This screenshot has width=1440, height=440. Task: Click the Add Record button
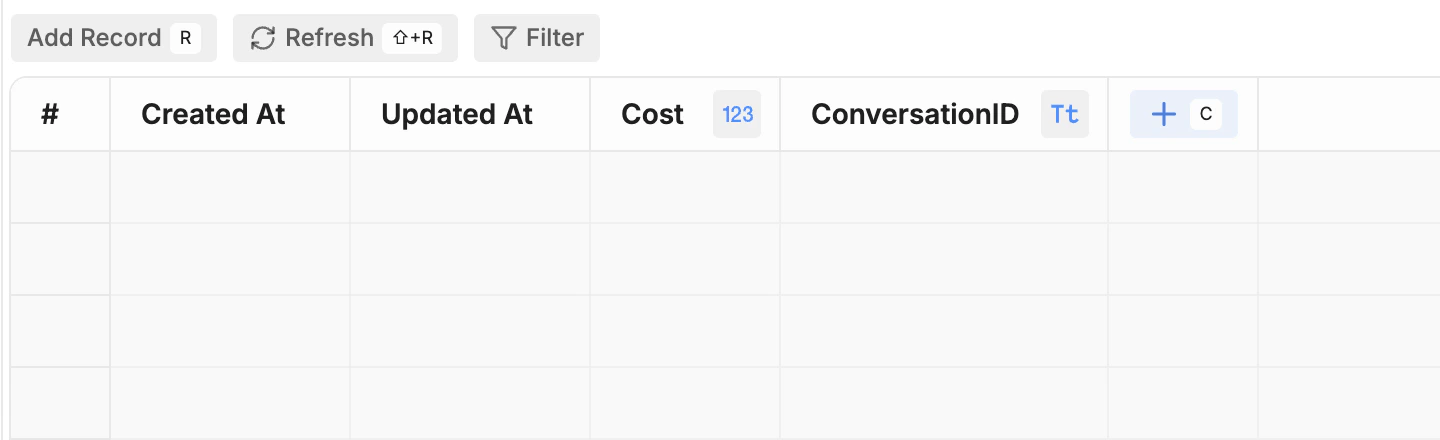(x=94, y=38)
